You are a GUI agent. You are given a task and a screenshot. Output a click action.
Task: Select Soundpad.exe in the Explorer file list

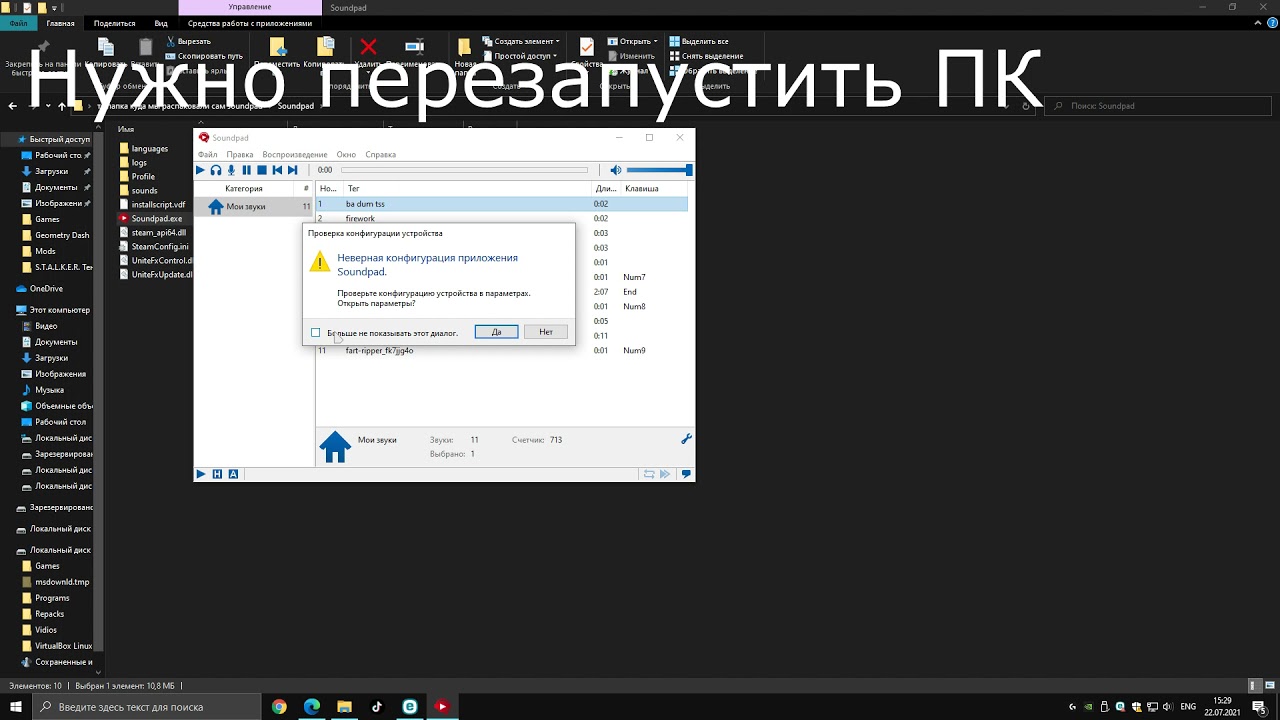[156, 218]
